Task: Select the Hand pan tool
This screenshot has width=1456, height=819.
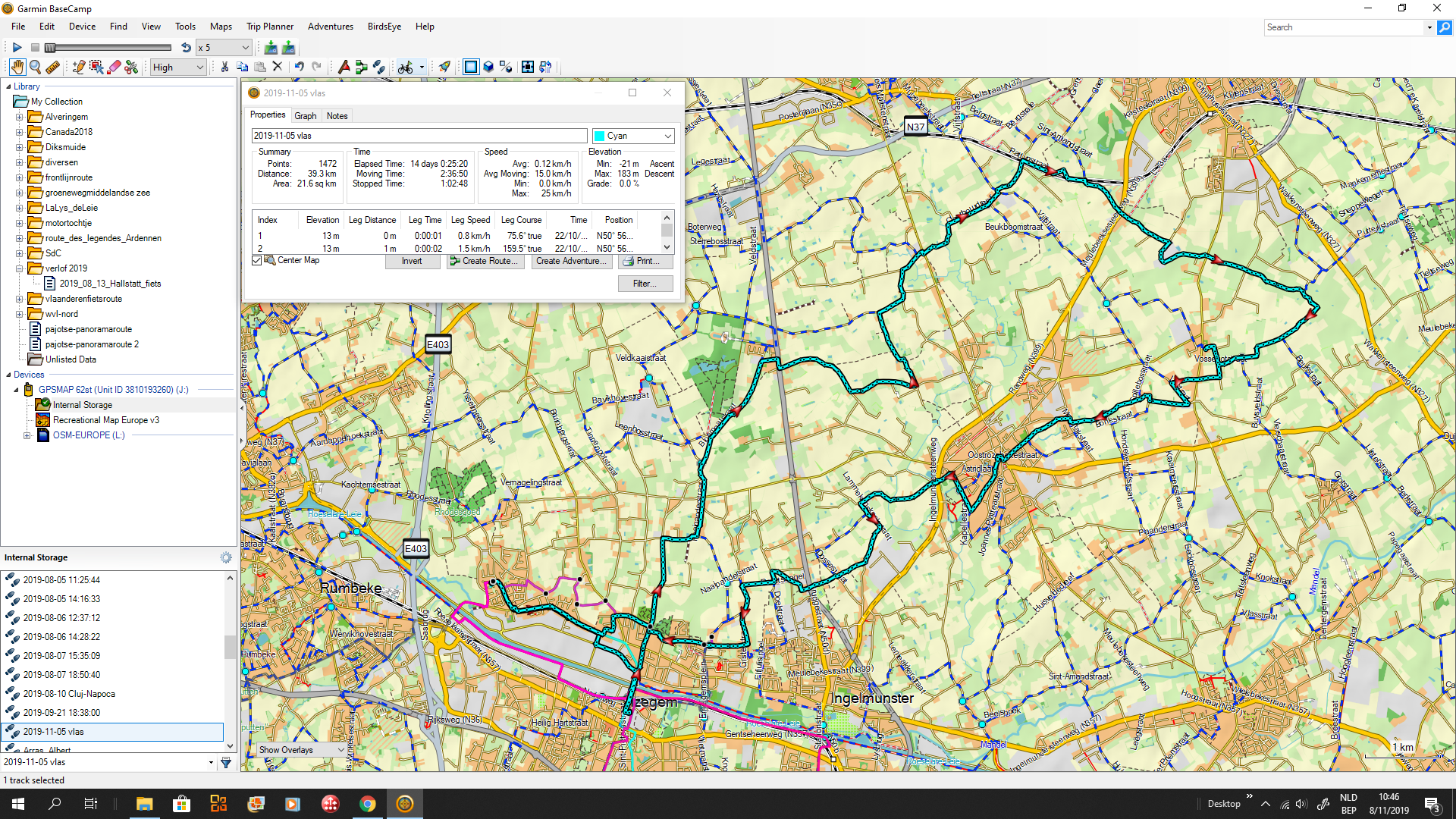Action: point(17,67)
